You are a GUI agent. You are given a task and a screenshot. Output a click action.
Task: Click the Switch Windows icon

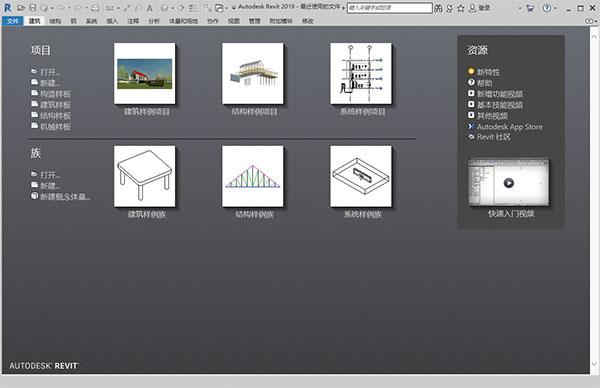tap(219, 8)
